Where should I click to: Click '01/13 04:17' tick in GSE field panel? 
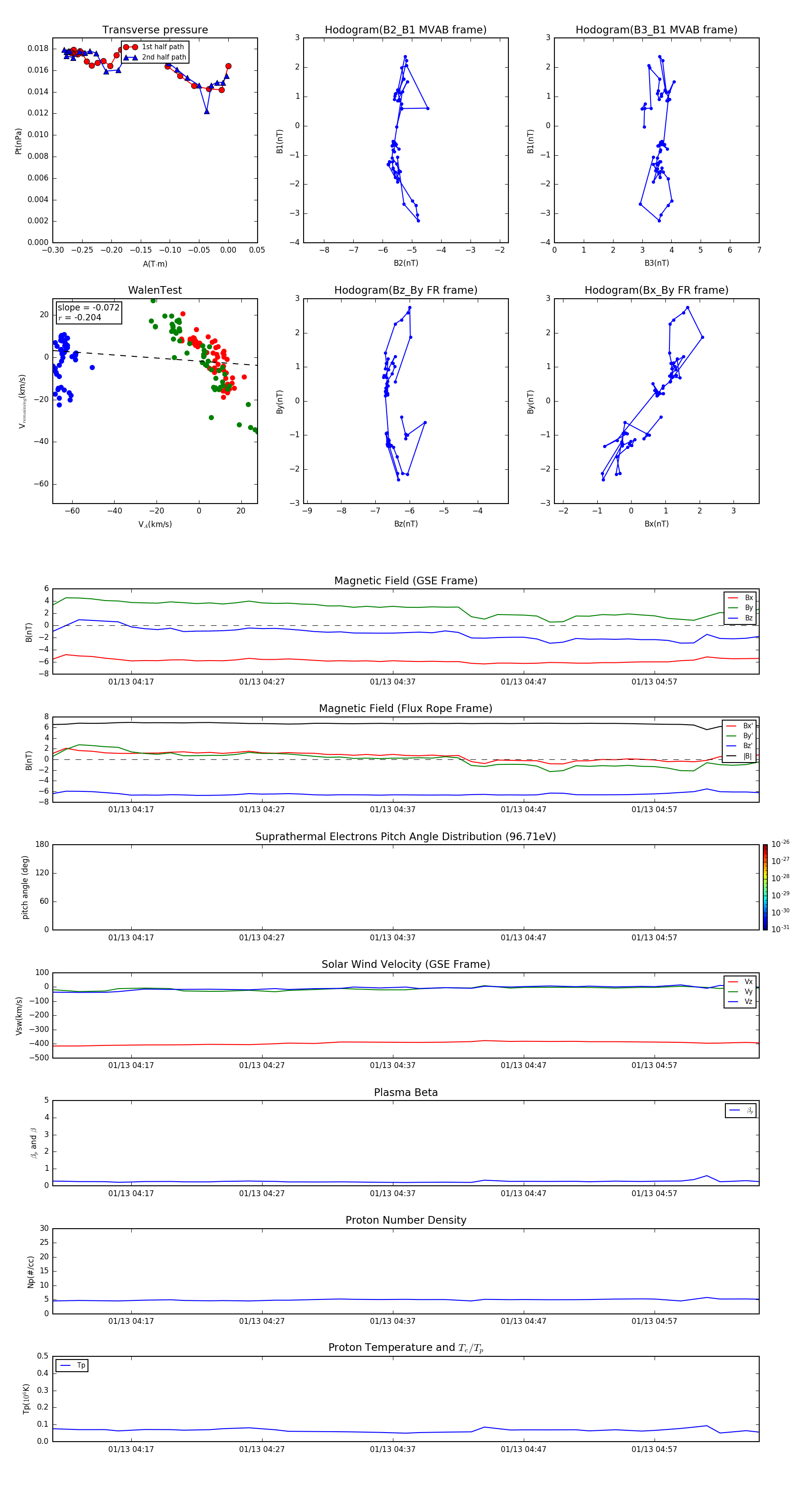(131, 682)
